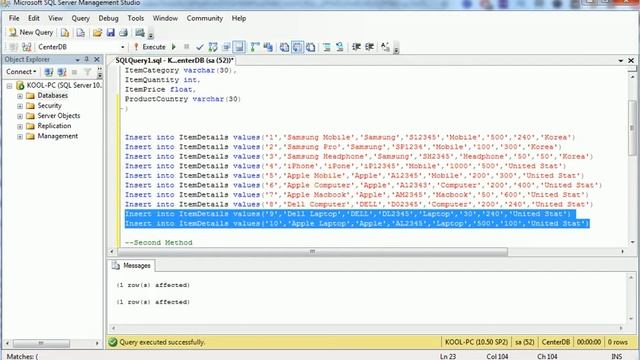Viewport: 640px width, 360px height.
Task: Open the CenterDB available databases dropdown
Action: (x=122, y=47)
